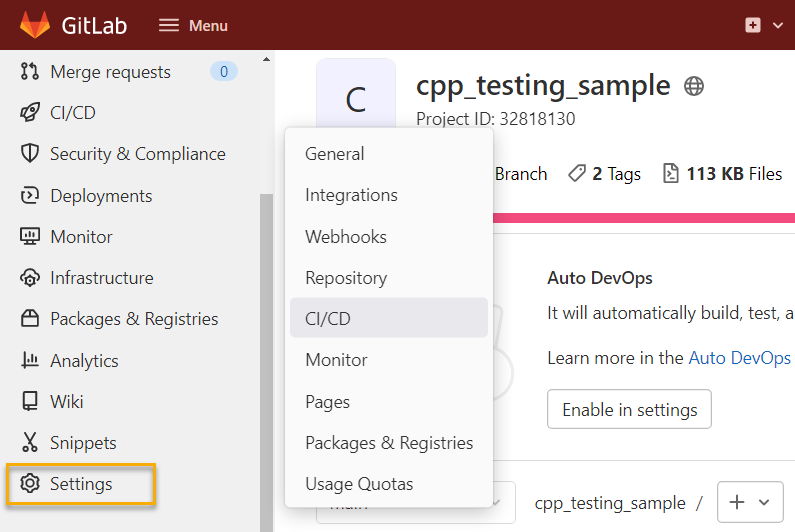The width and height of the screenshot is (795, 532).
Task: Click the Snippets scissors icon
Action: (x=30, y=443)
